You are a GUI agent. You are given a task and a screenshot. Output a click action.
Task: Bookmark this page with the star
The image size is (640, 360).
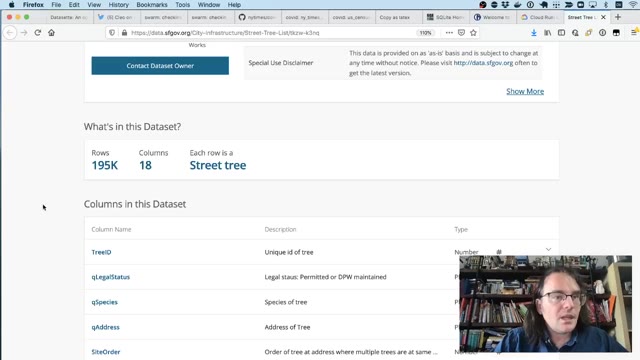click(x=473, y=33)
